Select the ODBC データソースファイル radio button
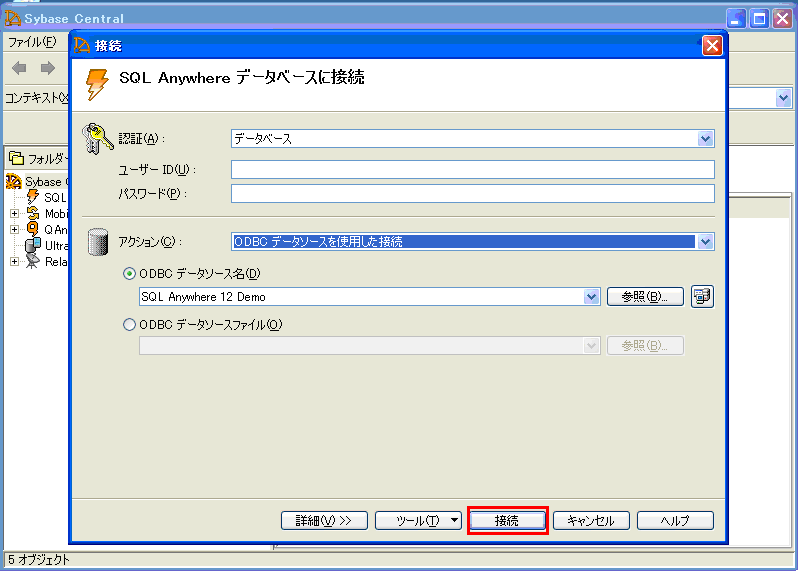The height and width of the screenshot is (571, 798). (x=129, y=324)
